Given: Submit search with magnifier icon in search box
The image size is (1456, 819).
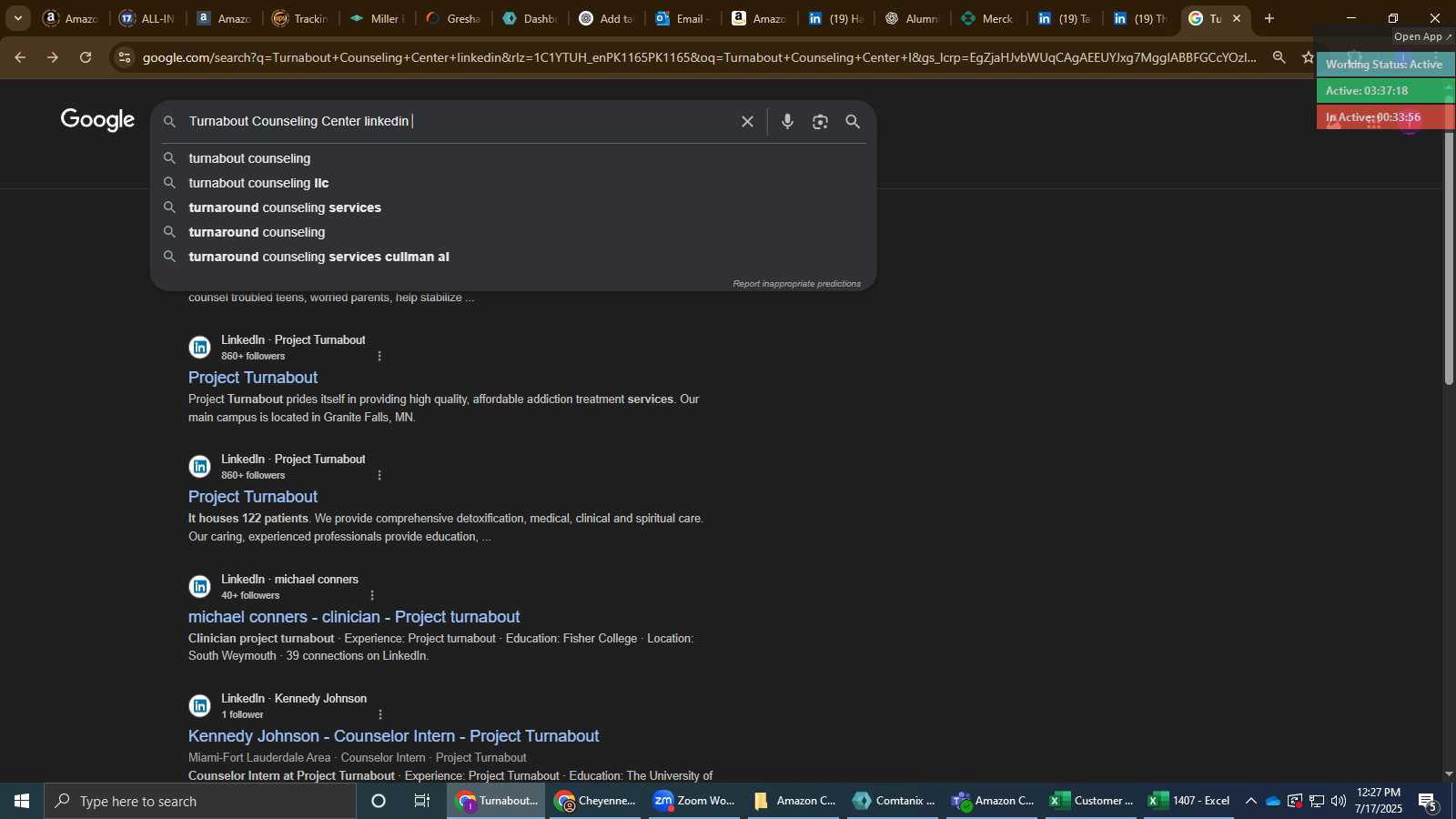Looking at the screenshot, I should point(853,121).
